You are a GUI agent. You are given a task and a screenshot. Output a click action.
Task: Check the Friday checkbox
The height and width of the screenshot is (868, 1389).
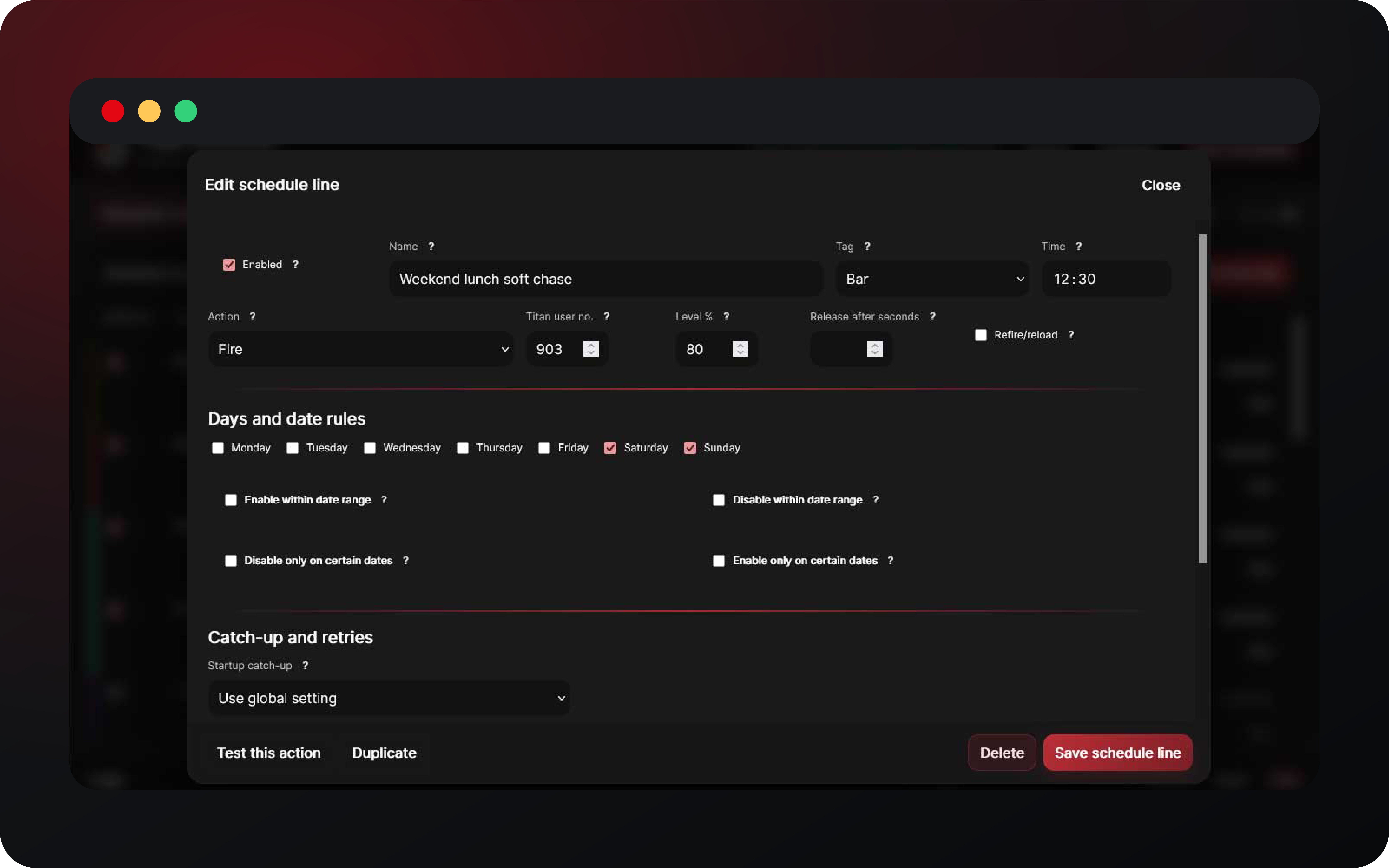(x=544, y=448)
